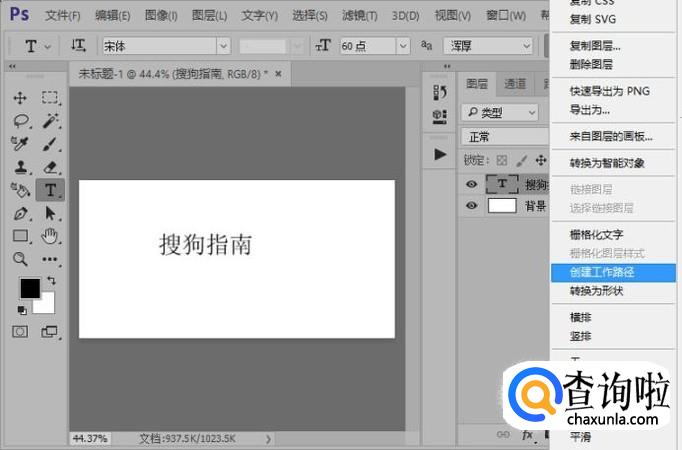This screenshot has width=682, height=450.
Task: Select the Pen tool
Action: click(x=20, y=213)
